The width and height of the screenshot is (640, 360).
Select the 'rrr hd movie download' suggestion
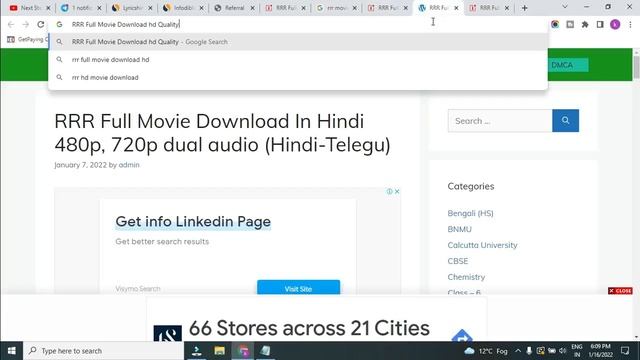[x=298, y=78]
